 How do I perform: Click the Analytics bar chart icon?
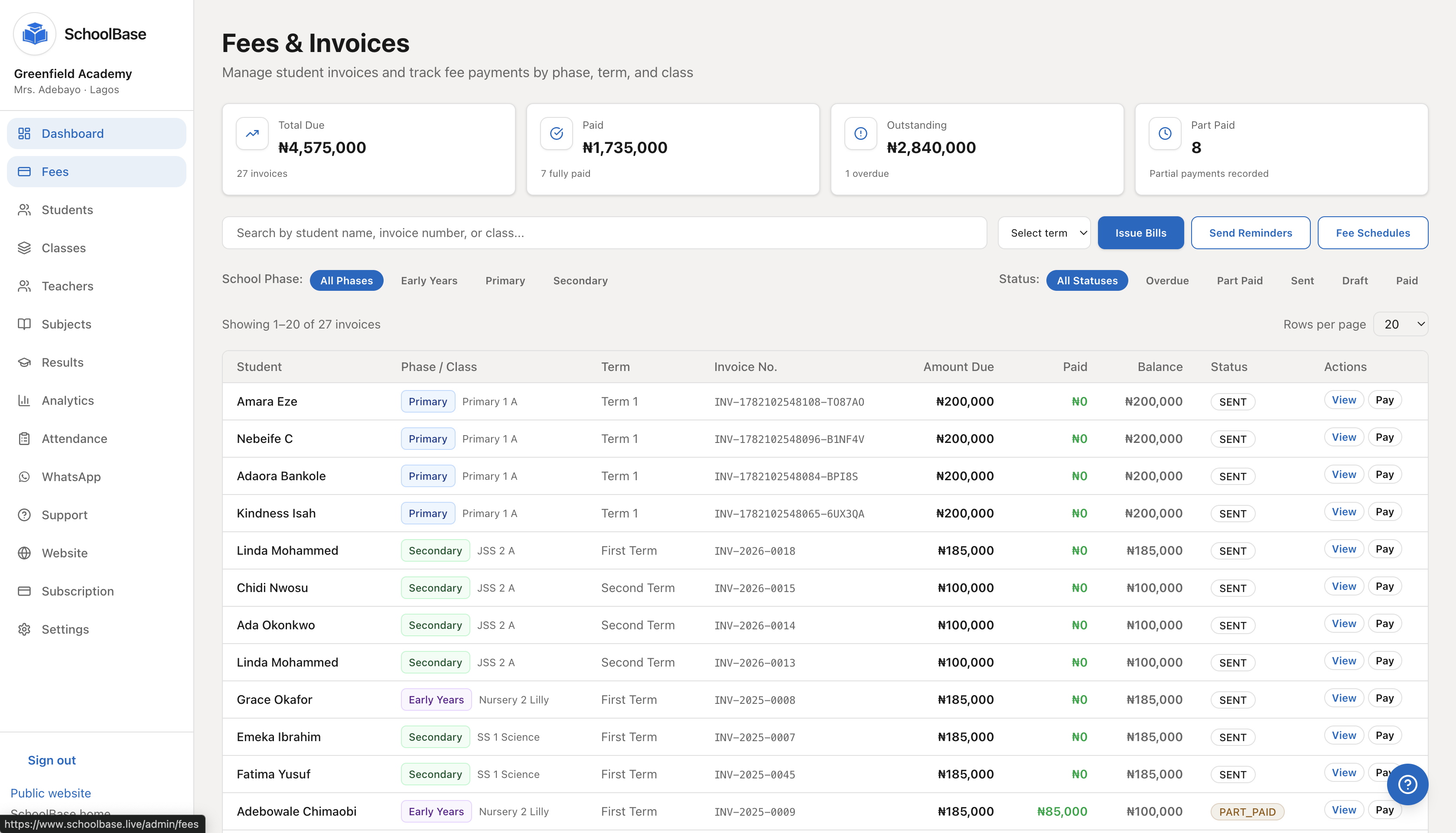24,400
